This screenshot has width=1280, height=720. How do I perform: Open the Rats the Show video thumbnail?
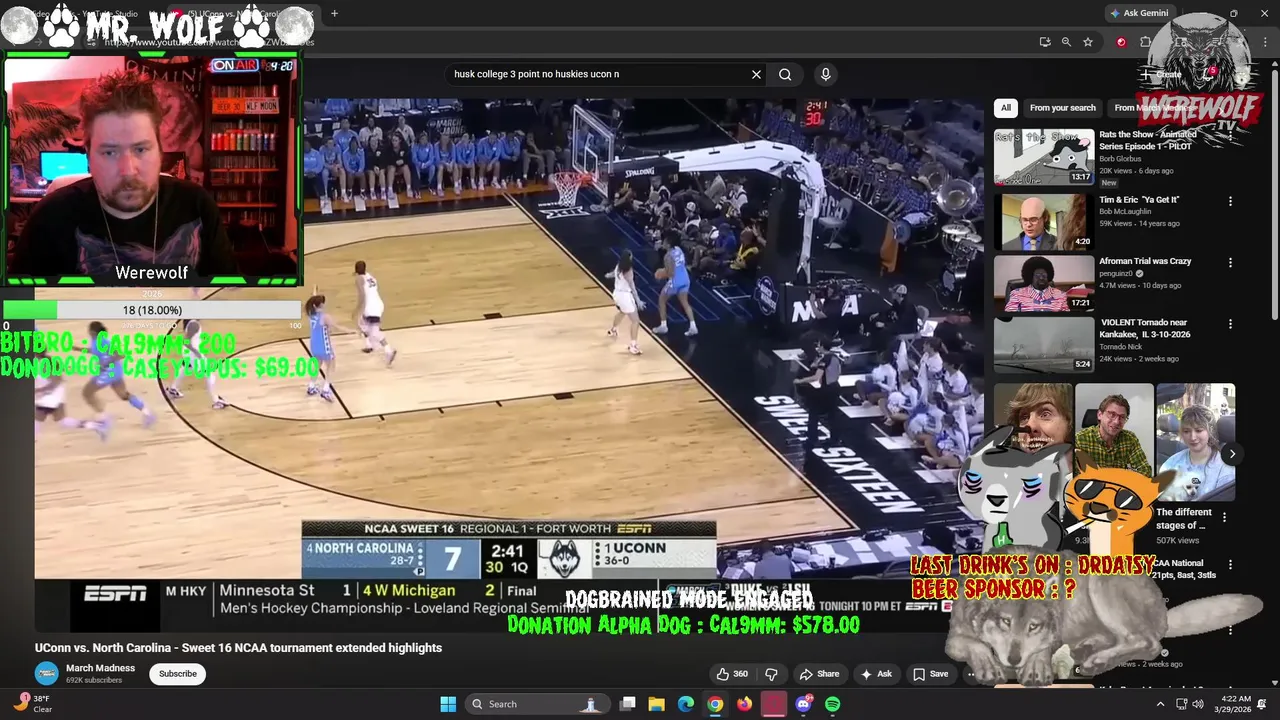tap(1044, 157)
